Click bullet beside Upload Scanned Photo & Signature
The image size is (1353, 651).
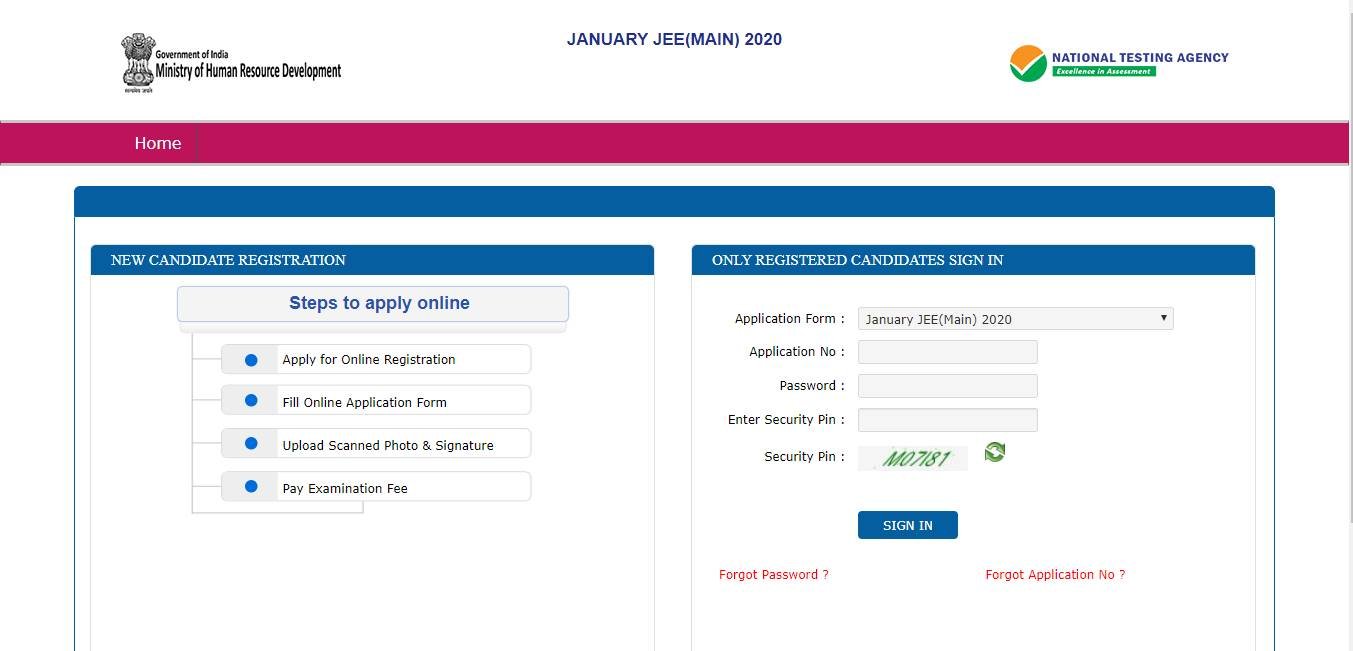point(251,444)
